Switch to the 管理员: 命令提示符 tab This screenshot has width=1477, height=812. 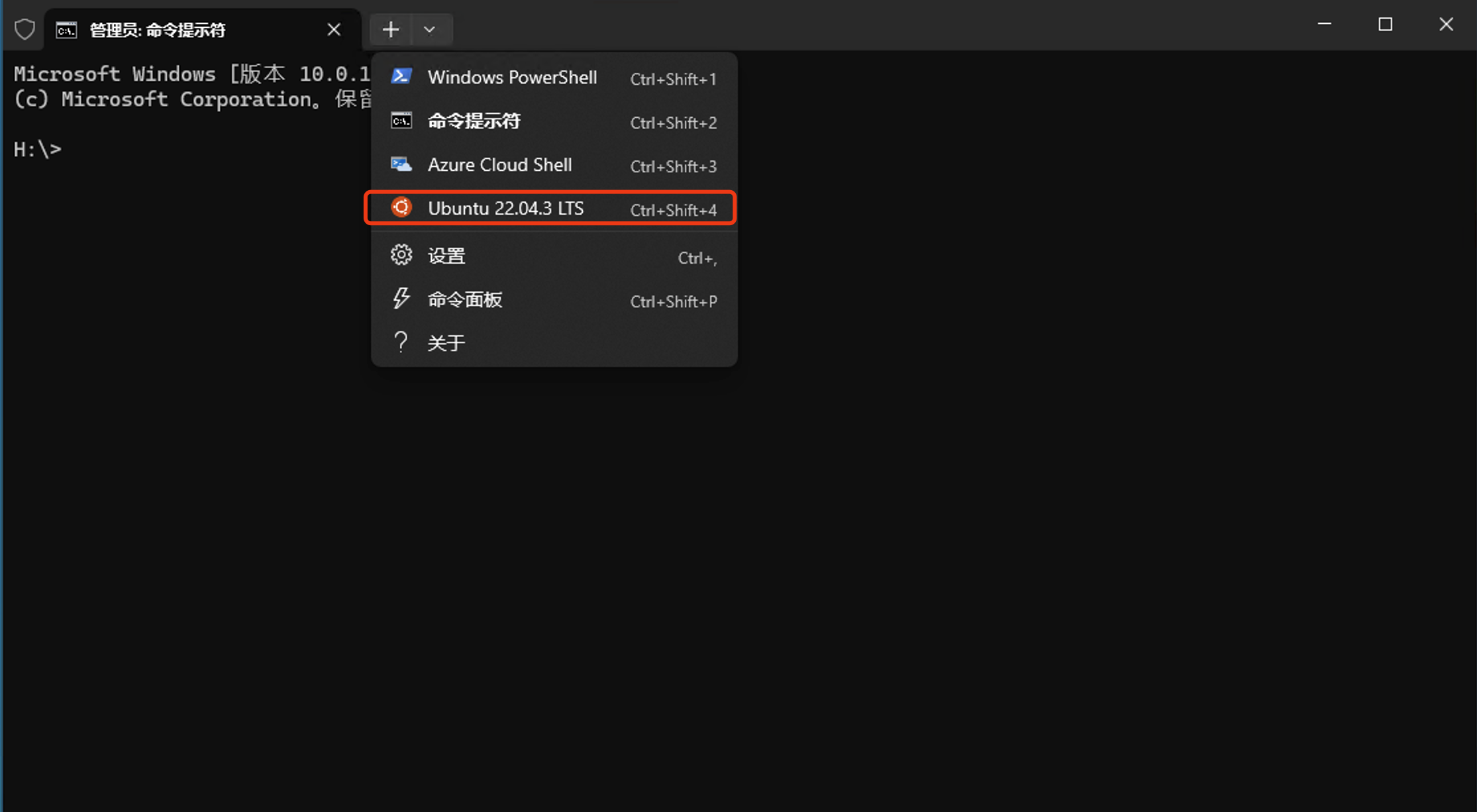(158, 30)
